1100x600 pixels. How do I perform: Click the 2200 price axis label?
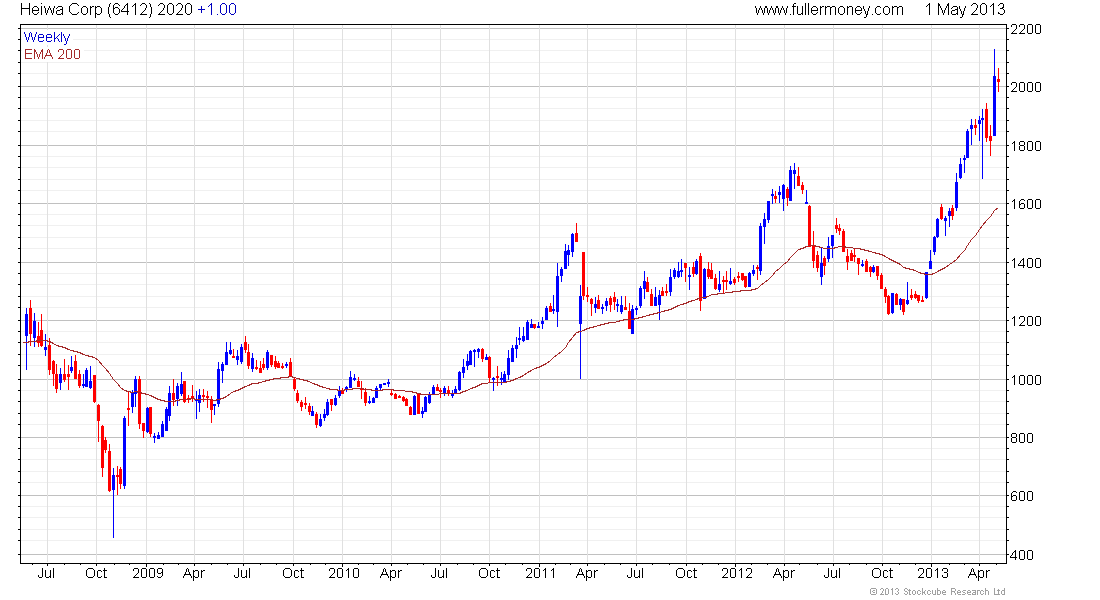coord(1026,29)
